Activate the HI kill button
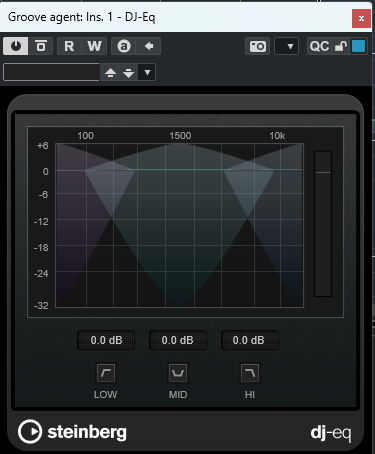The image size is (375, 454). pyautogui.click(x=250, y=373)
